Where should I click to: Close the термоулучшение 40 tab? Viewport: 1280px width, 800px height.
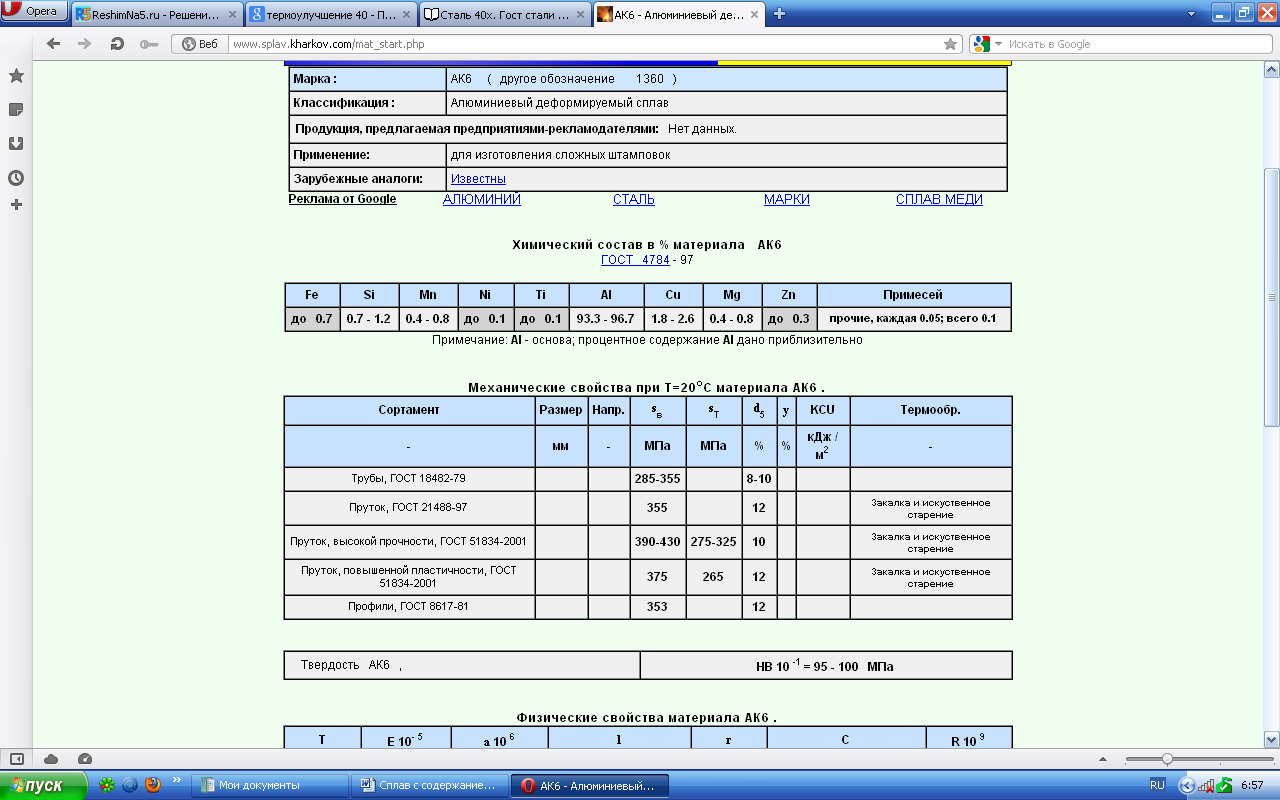405,14
